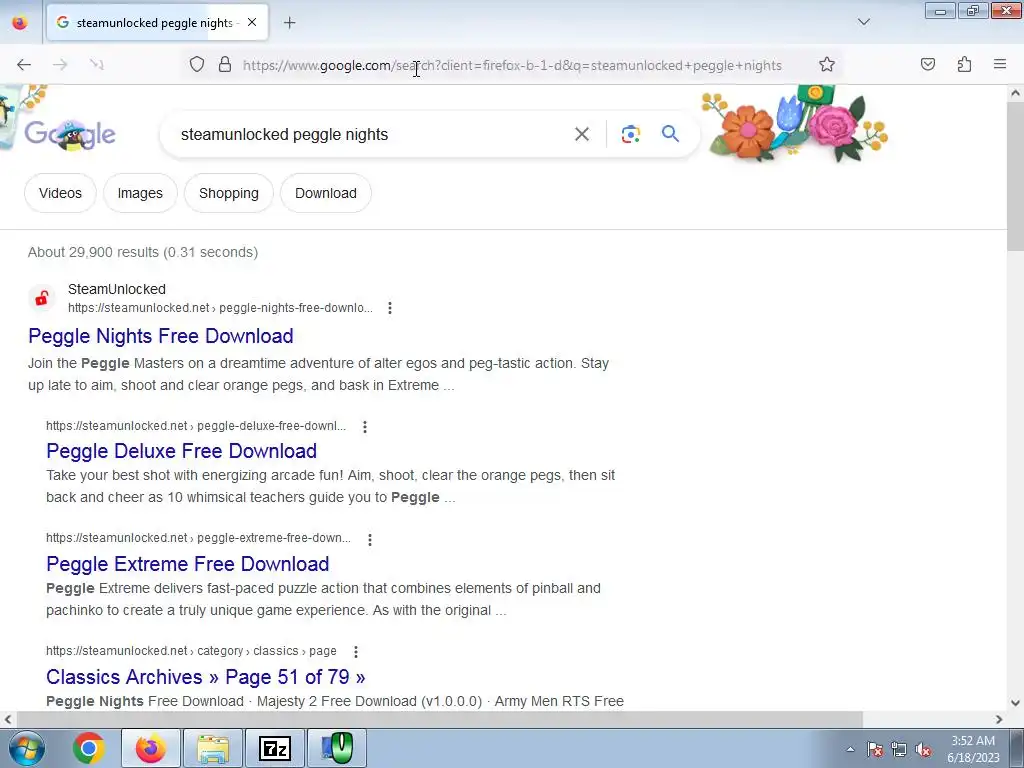Open the clock showing 3:52 AM
Image resolution: width=1024 pixels, height=768 pixels.
coord(973,749)
